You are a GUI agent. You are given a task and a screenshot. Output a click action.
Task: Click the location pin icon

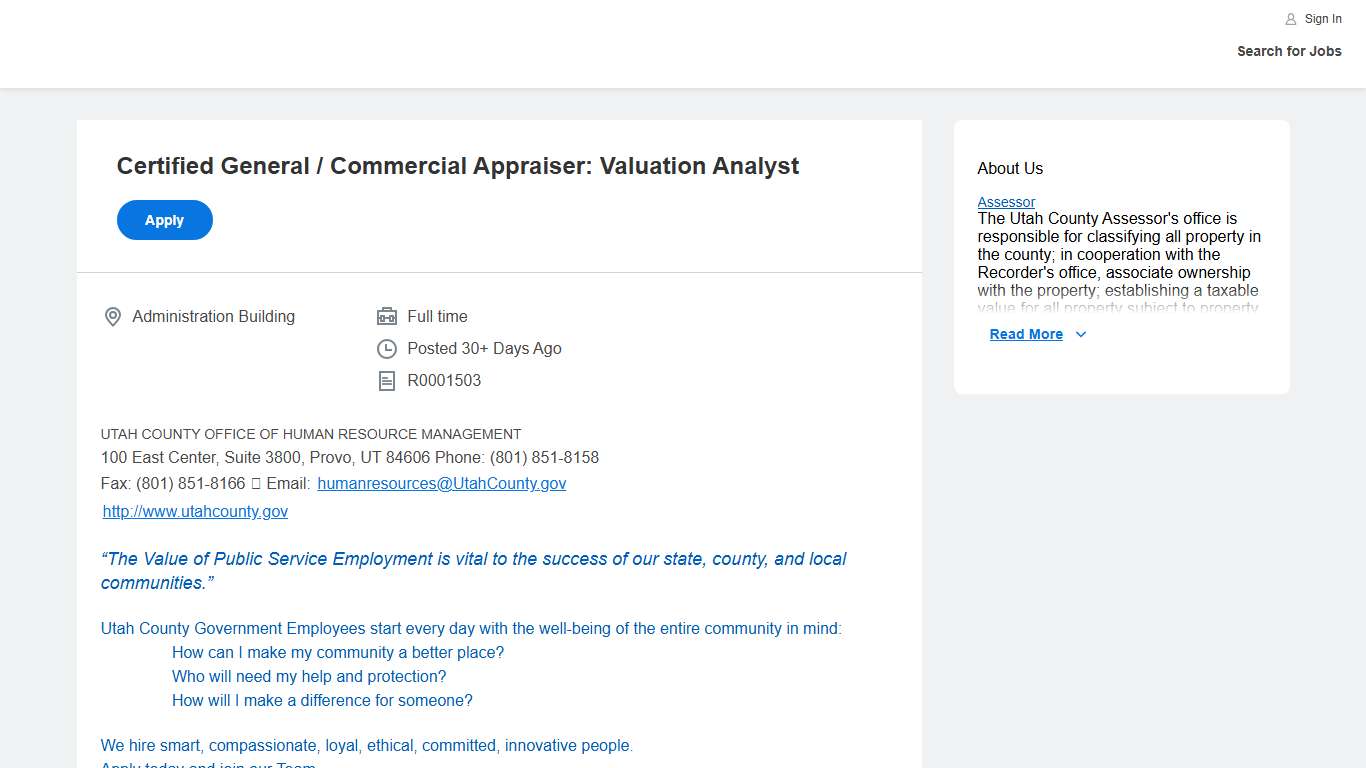click(113, 317)
